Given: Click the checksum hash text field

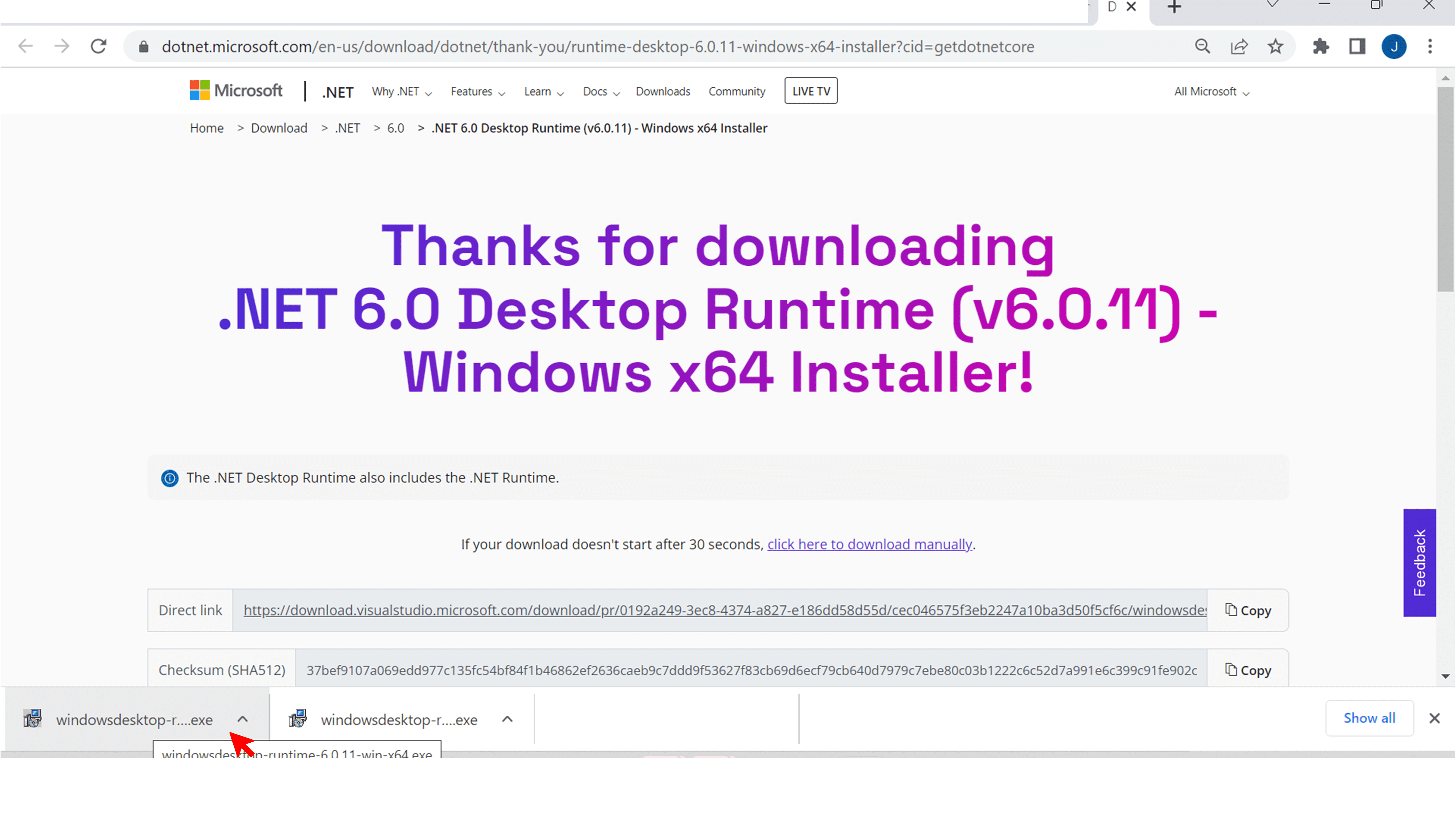Looking at the screenshot, I should (x=751, y=670).
